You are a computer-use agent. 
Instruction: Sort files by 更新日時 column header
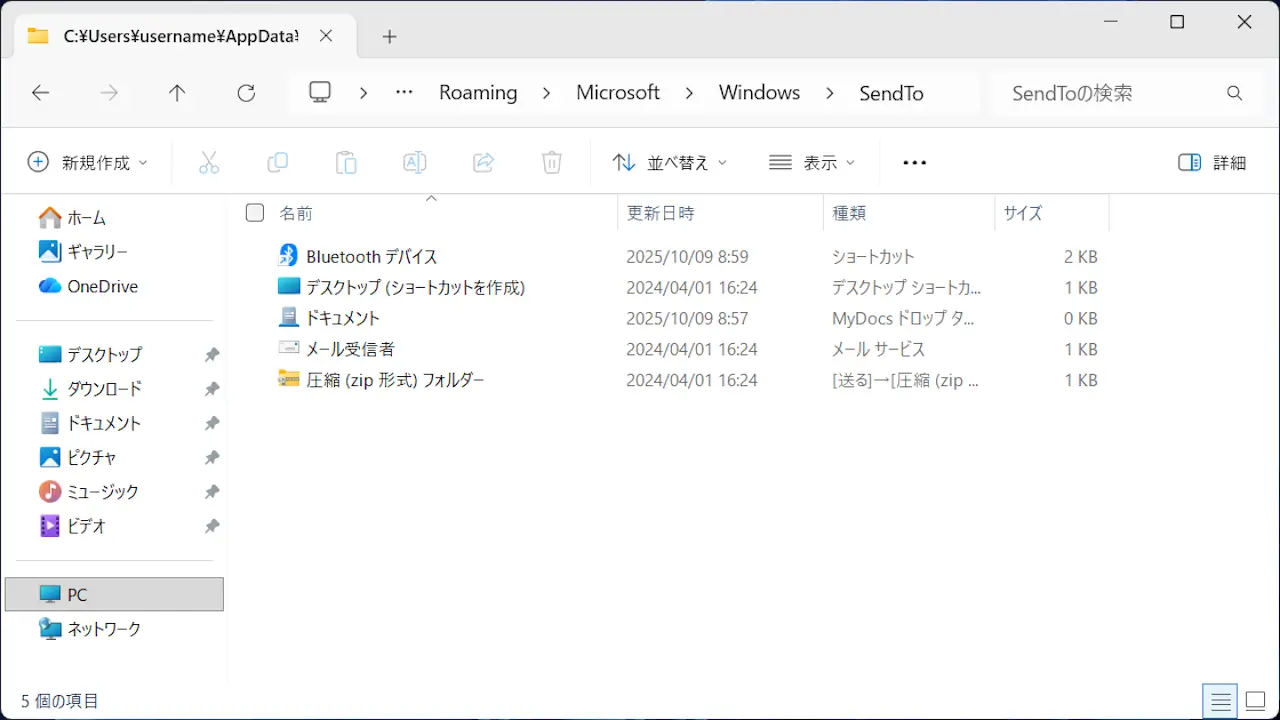(x=660, y=213)
